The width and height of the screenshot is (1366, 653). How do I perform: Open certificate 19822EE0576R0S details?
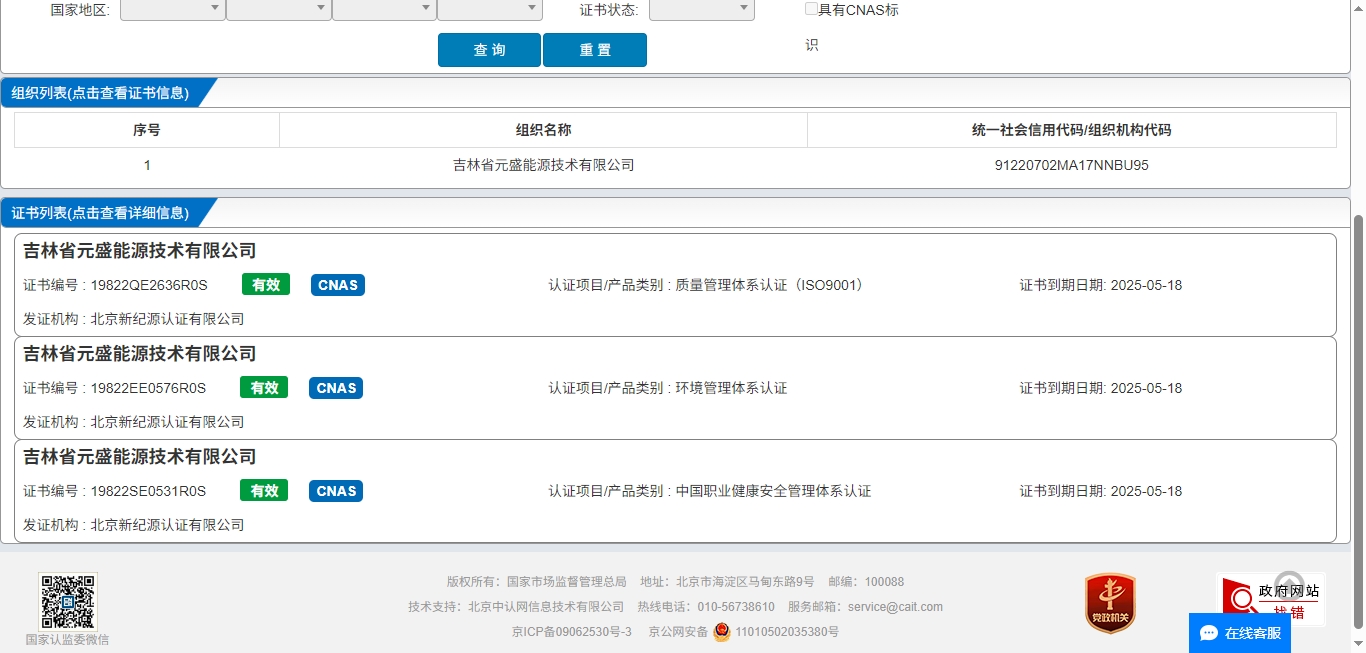(675, 388)
